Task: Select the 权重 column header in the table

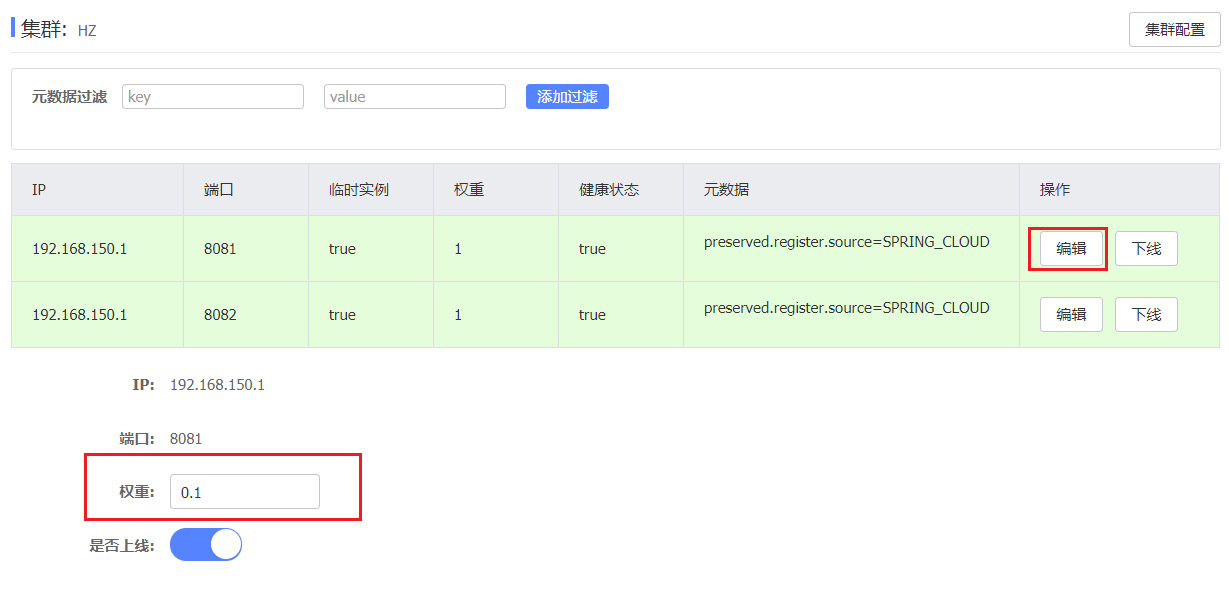Action: point(469,190)
